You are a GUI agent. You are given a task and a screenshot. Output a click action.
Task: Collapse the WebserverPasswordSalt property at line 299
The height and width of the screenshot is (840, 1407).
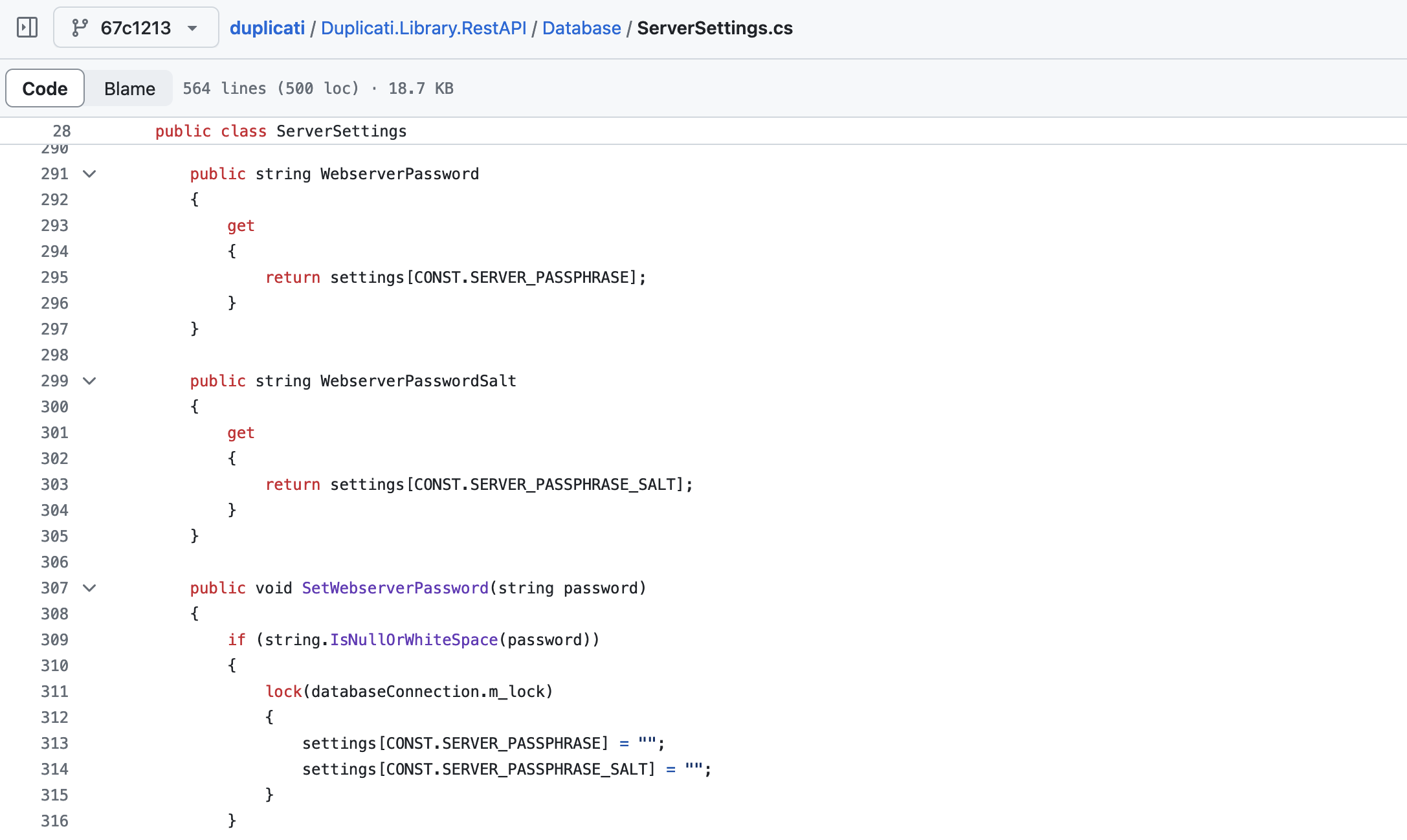tap(90, 381)
